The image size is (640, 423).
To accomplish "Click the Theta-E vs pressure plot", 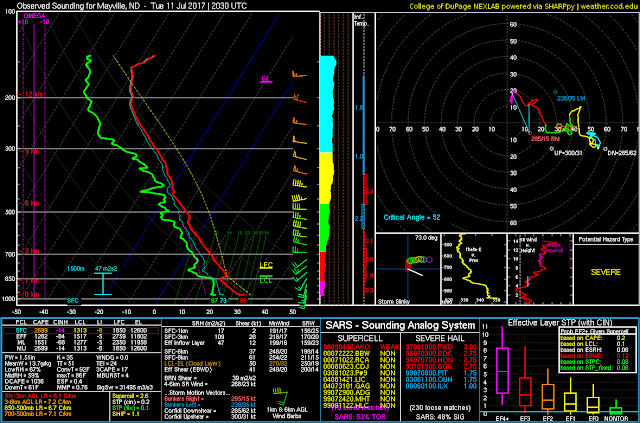I will point(473,269).
